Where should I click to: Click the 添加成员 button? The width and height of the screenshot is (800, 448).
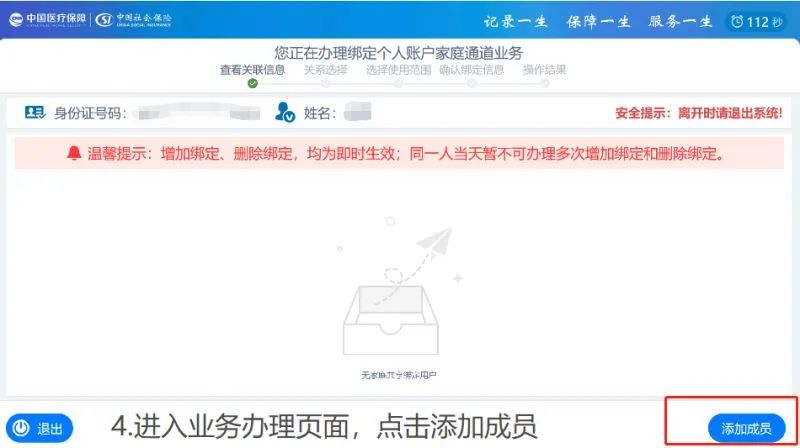coord(746,429)
